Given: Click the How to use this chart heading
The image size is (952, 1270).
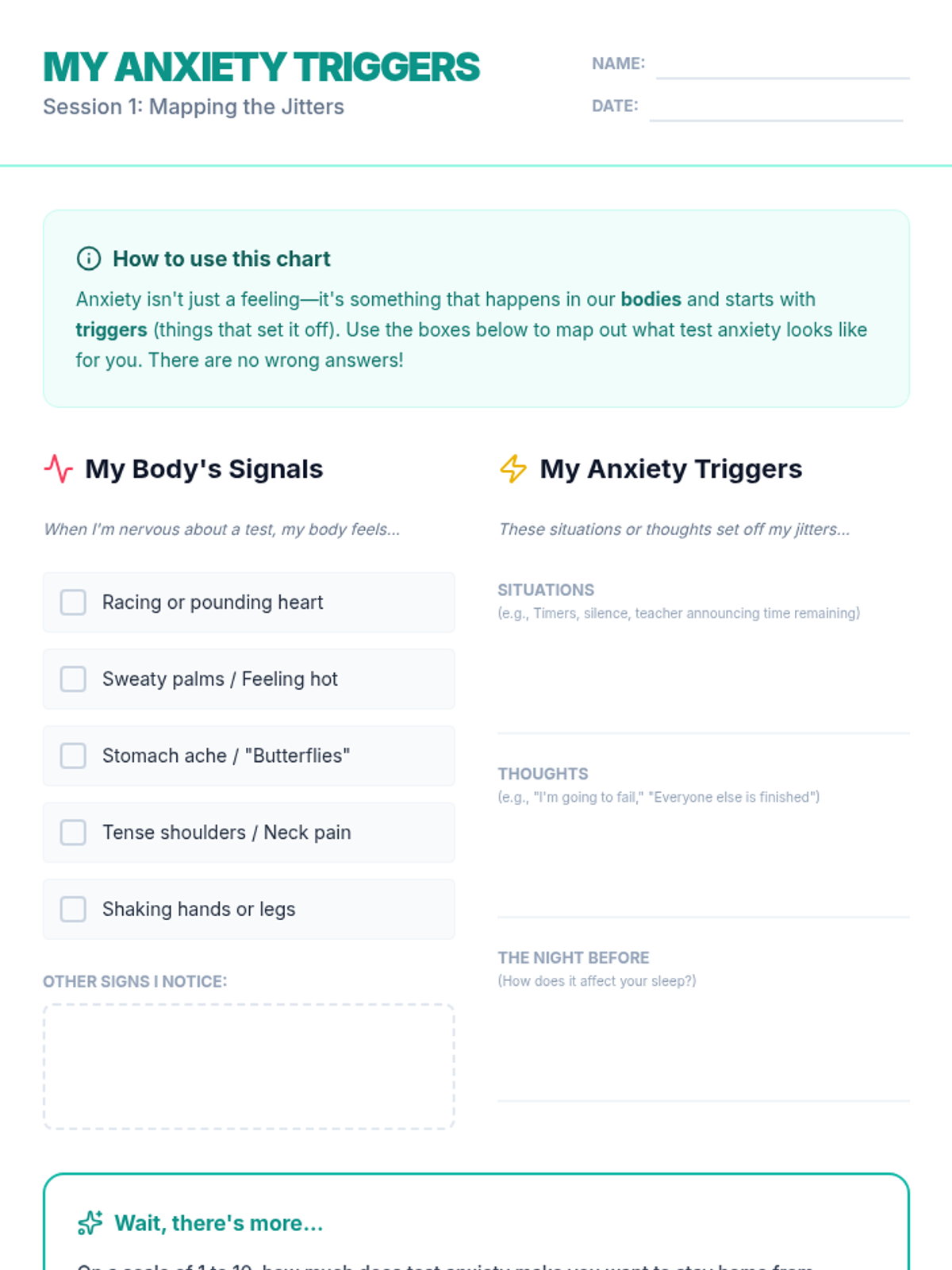Looking at the screenshot, I should click(221, 259).
